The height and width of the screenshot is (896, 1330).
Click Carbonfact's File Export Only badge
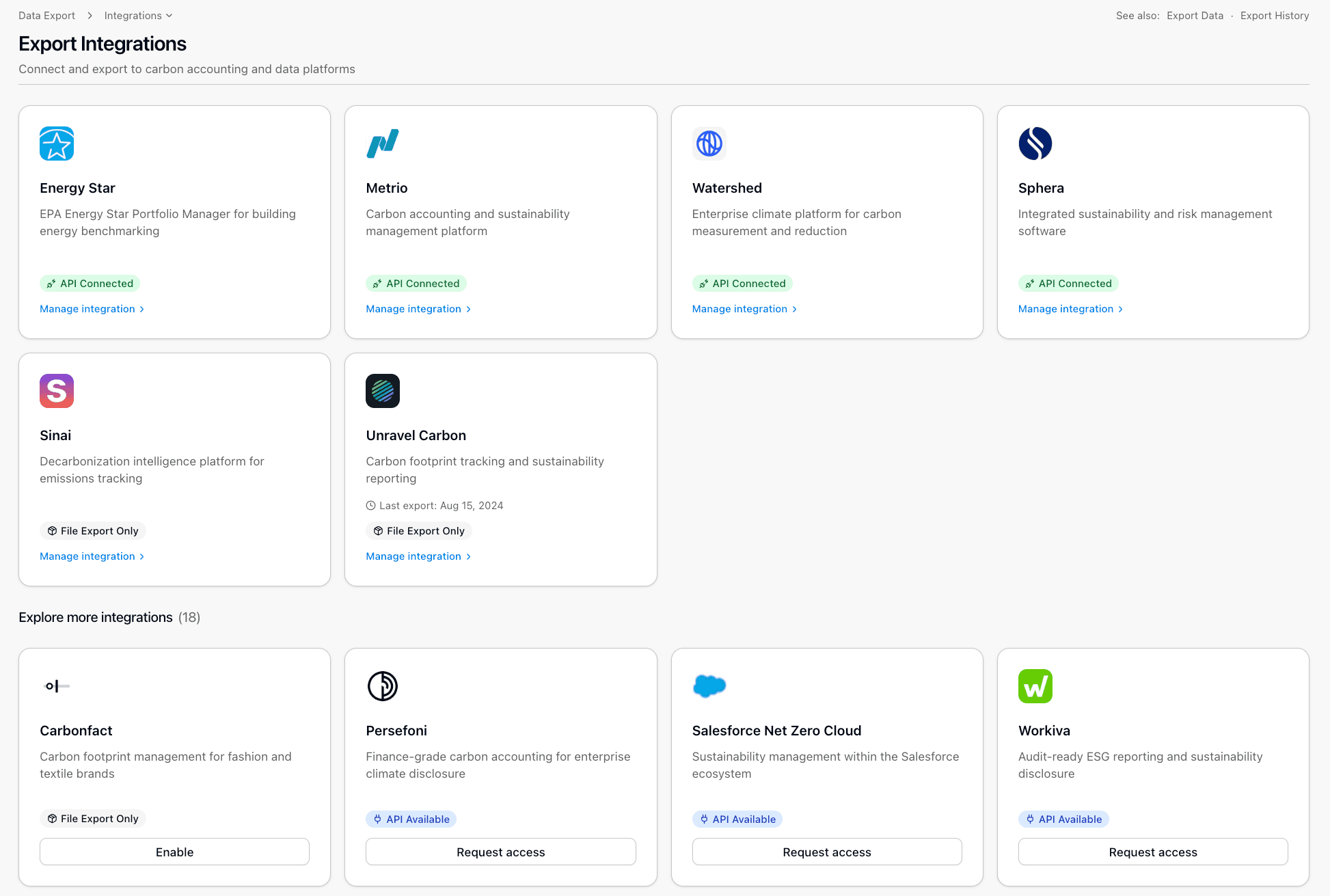(x=93, y=819)
